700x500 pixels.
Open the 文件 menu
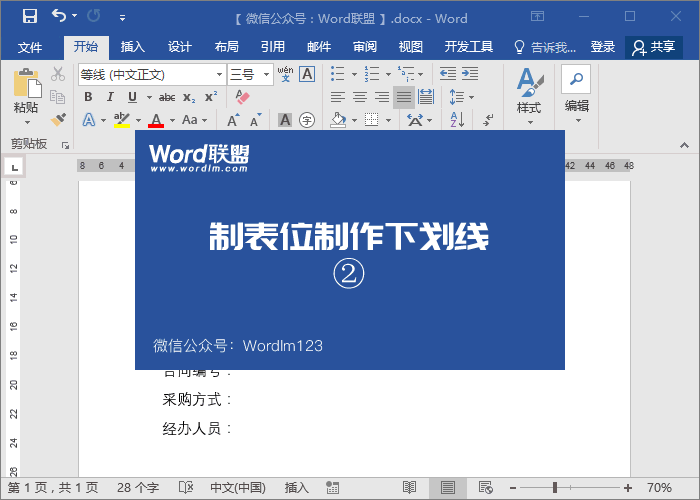pos(30,47)
